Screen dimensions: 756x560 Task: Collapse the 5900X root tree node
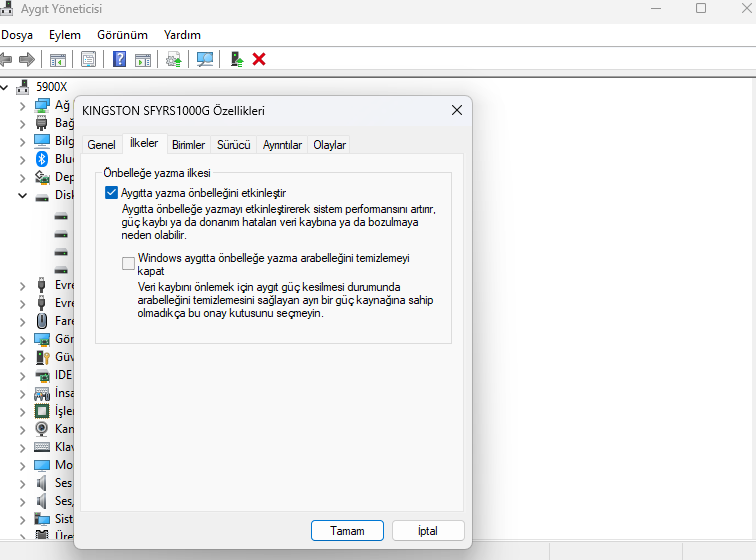[4, 87]
